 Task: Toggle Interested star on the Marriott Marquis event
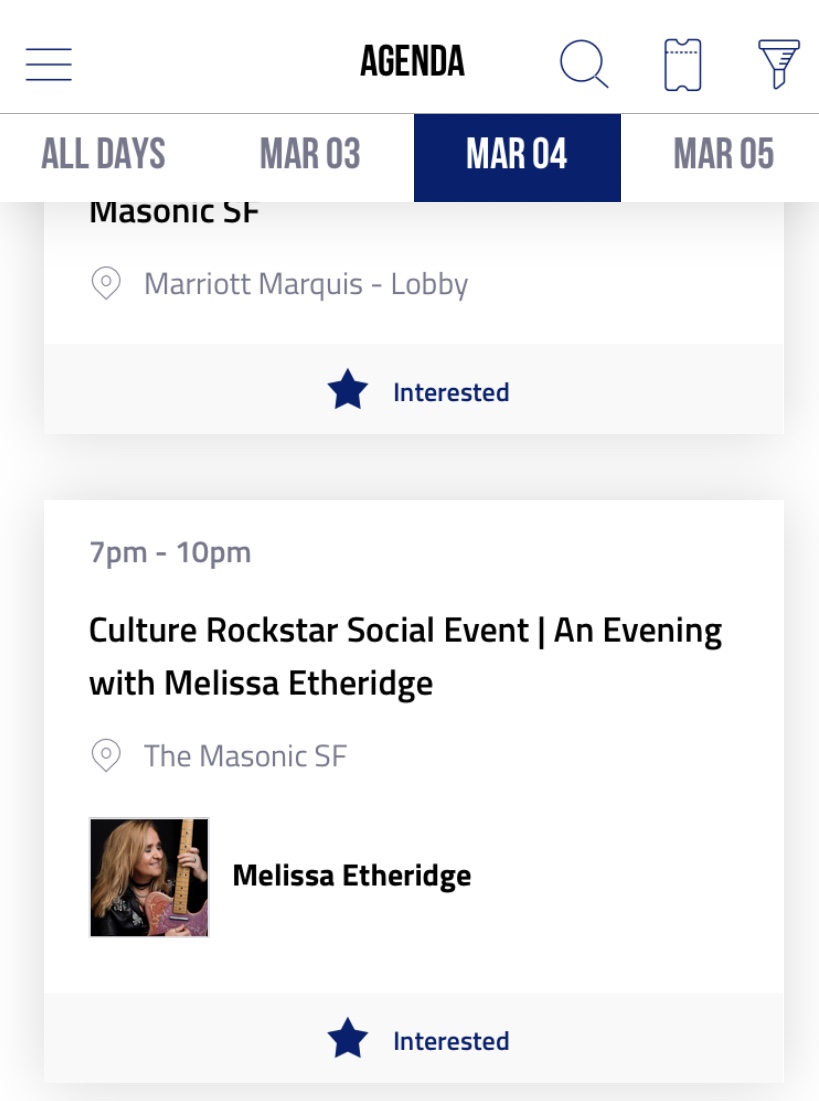point(348,391)
